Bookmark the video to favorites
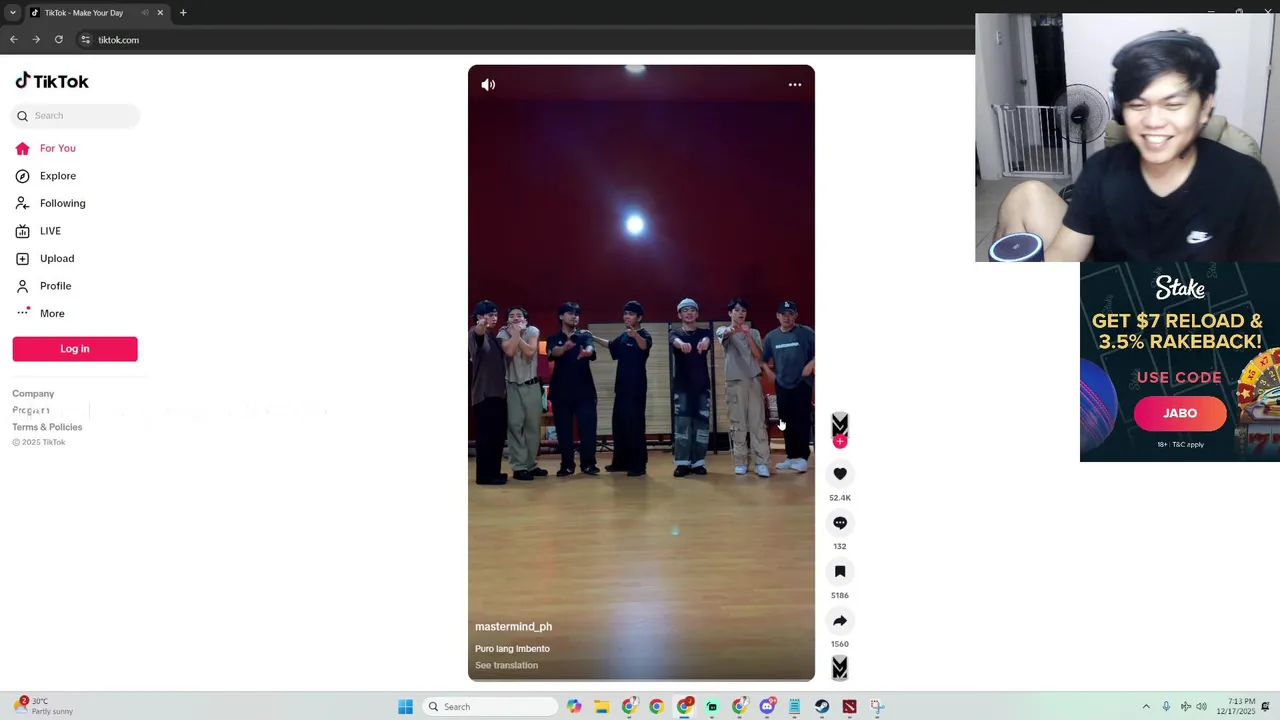Screen dimensions: 1280x720 tap(840, 572)
